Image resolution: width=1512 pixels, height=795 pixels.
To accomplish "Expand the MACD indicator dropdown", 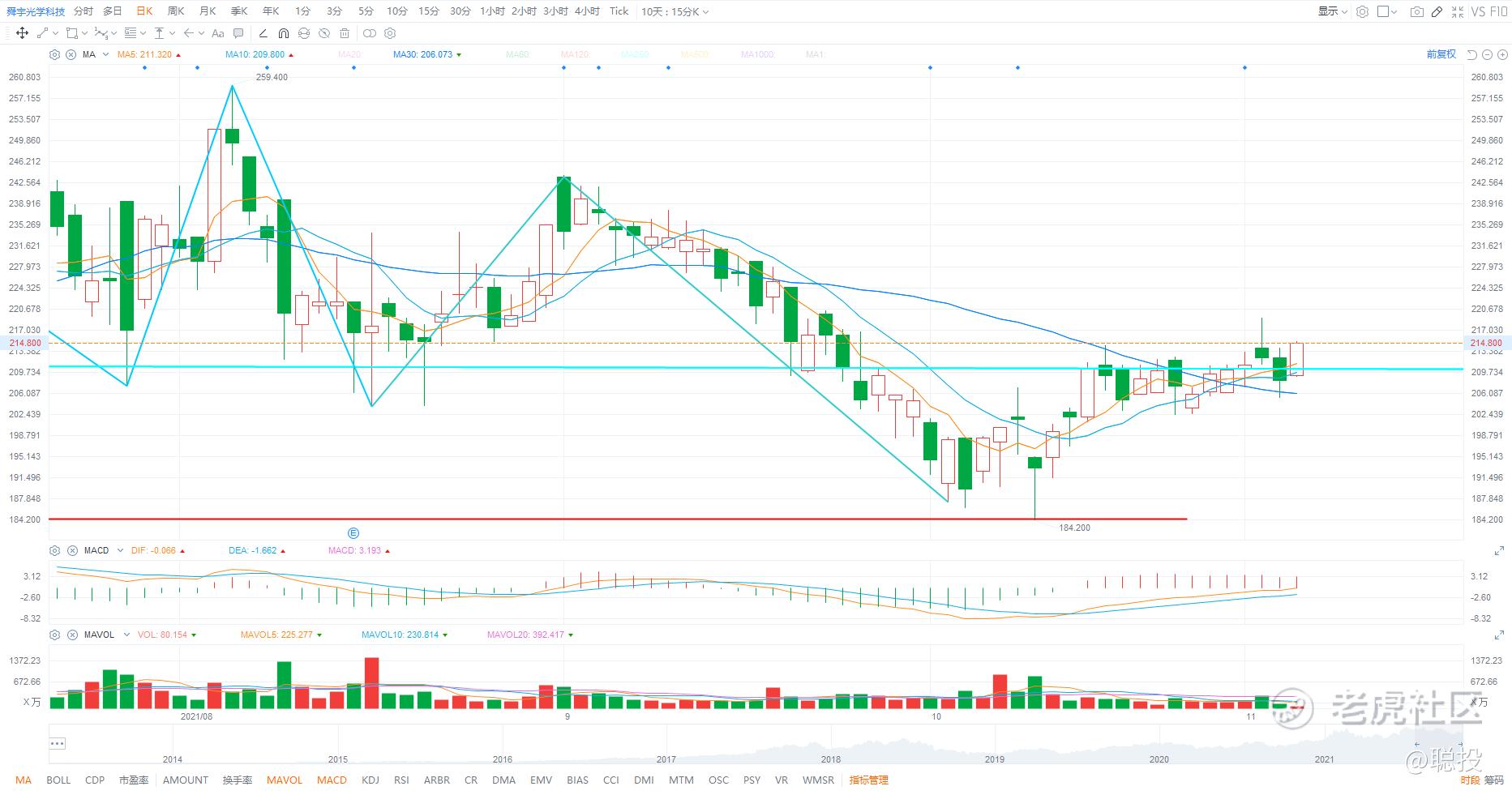I will point(120,550).
